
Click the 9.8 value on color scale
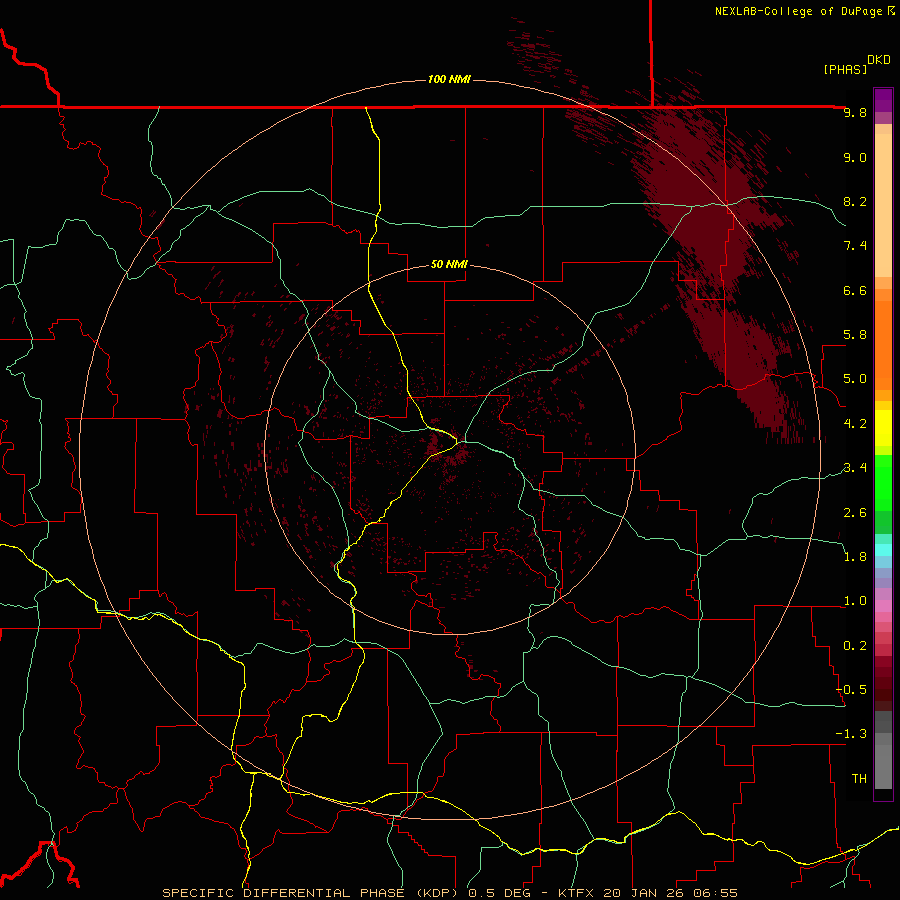855,112
